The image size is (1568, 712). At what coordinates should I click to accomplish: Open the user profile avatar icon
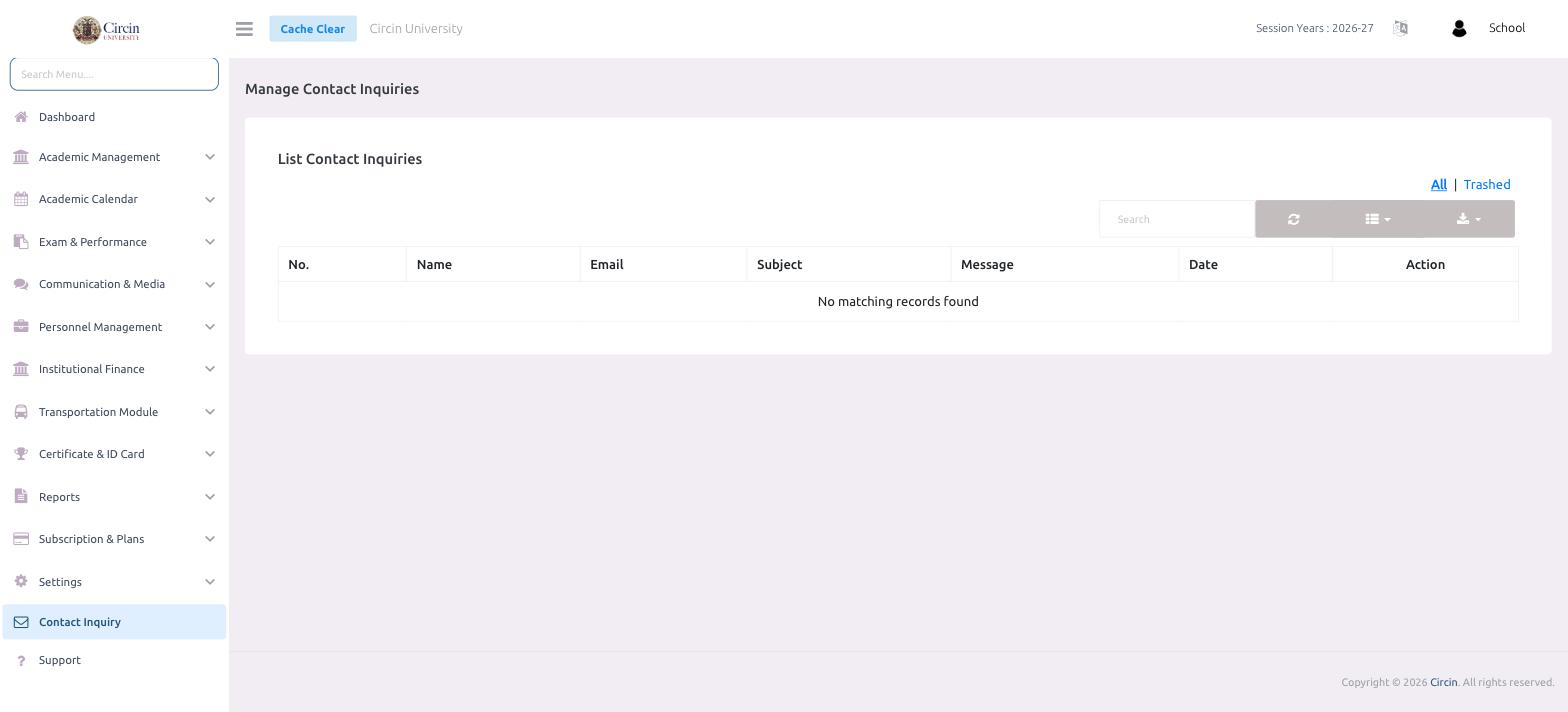tap(1458, 29)
